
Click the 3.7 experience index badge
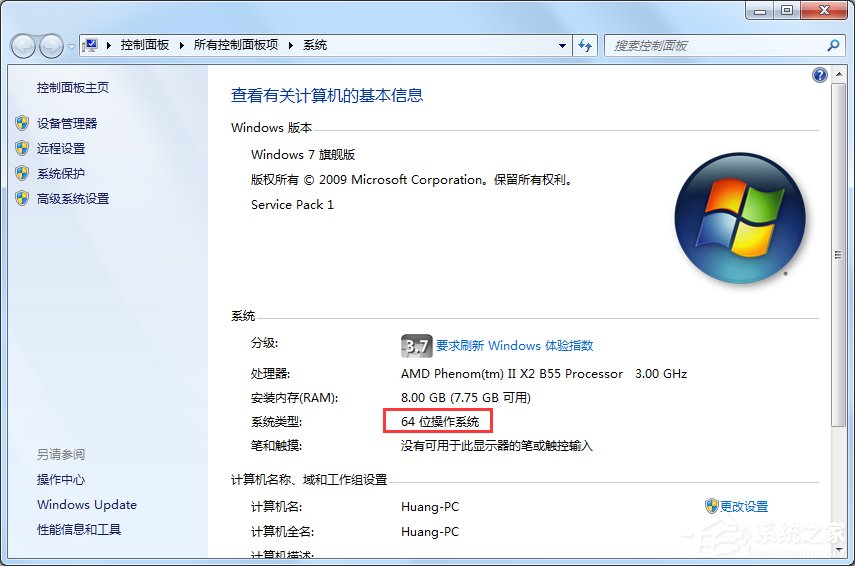point(417,346)
